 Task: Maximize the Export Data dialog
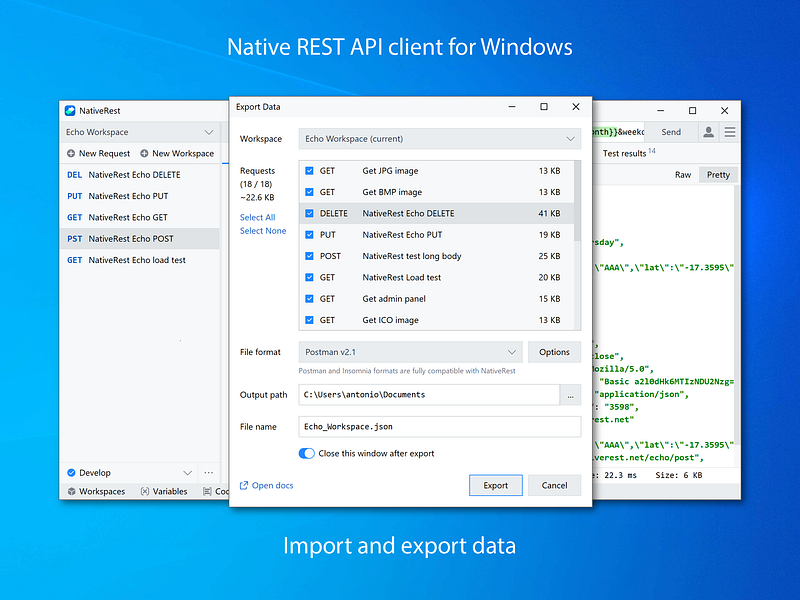[x=544, y=107]
